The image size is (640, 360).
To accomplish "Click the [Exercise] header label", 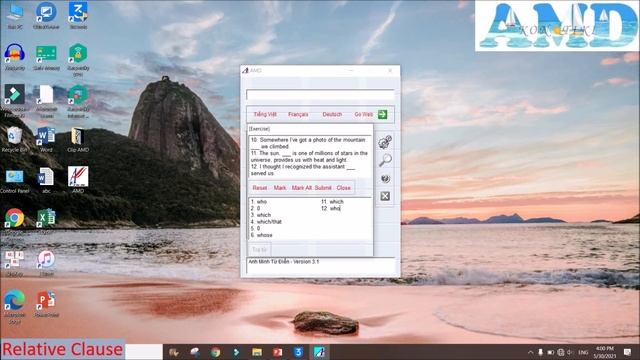I will [260, 129].
